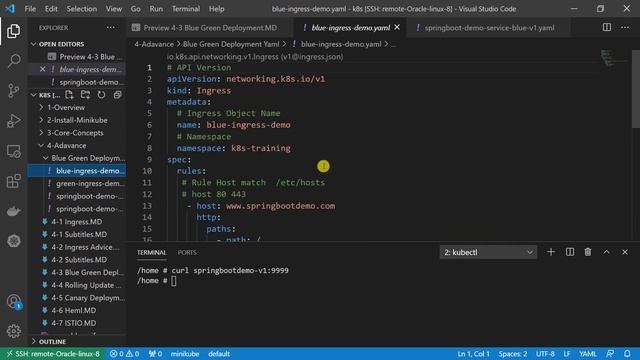The image size is (640, 360).
Task: Open the Edit menu
Action: (51, 9)
